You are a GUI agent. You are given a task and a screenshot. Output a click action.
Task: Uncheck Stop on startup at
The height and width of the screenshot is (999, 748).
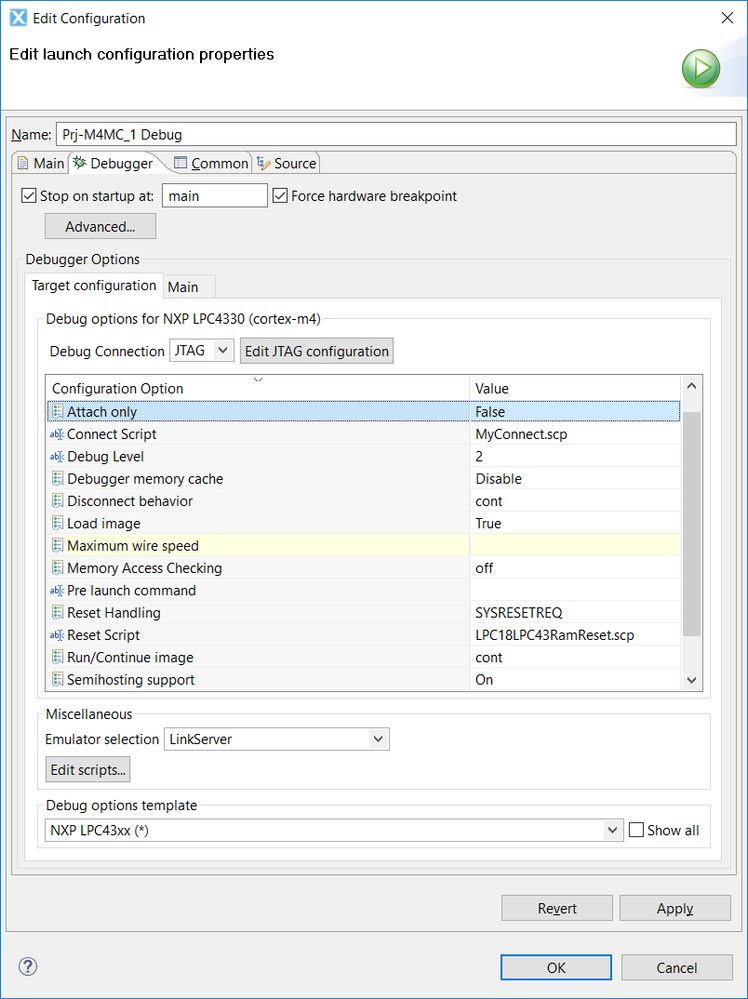point(28,196)
